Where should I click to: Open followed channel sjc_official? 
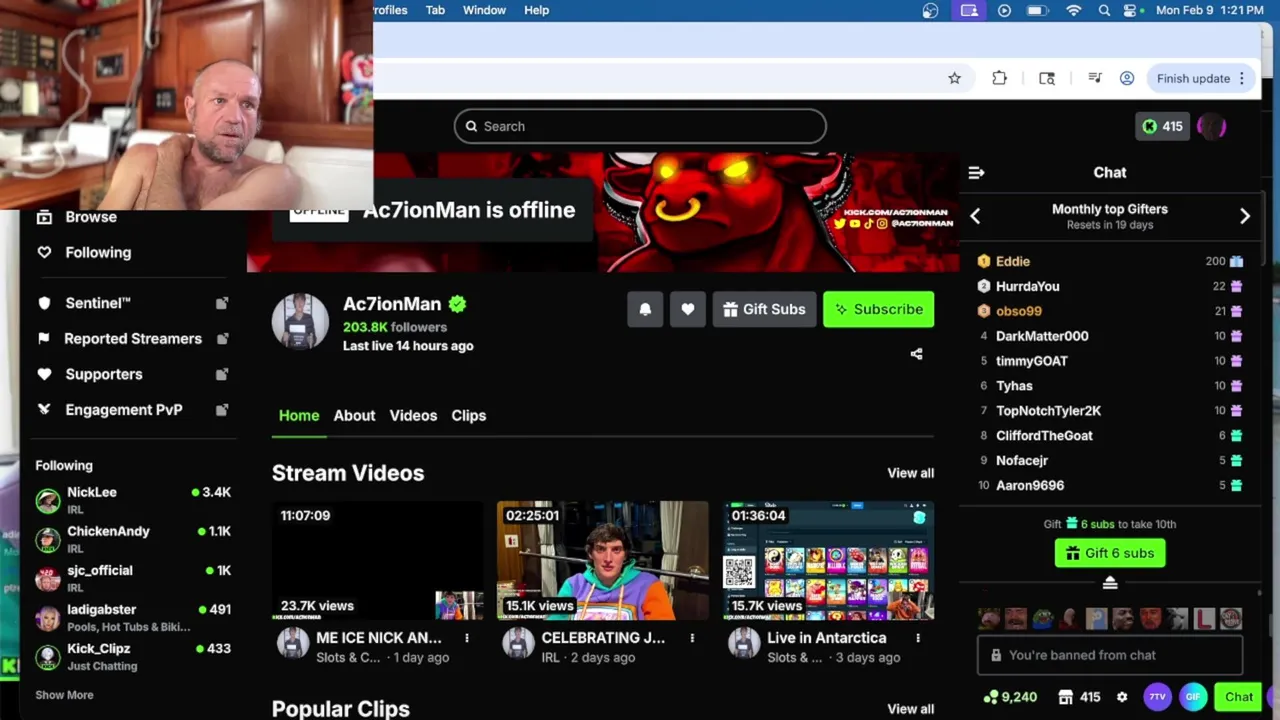pos(133,578)
